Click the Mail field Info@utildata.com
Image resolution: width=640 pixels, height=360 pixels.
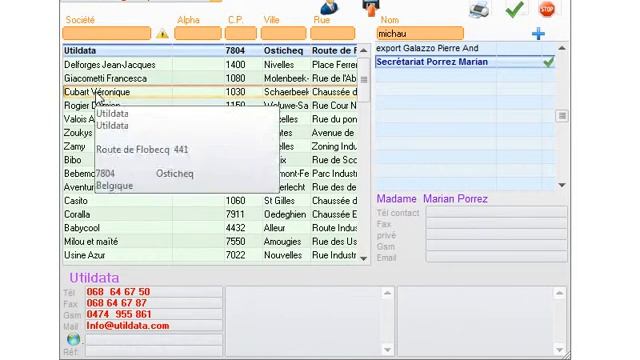tap(154, 326)
